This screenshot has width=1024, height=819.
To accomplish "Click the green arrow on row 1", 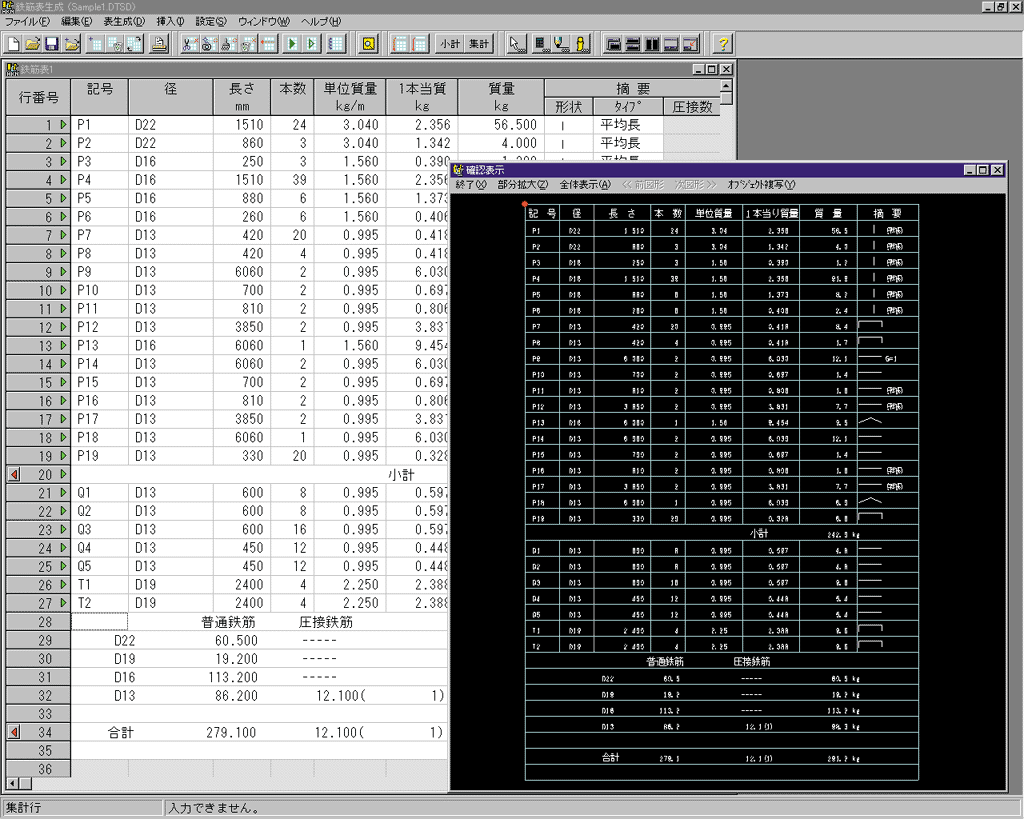I will tap(63, 126).
